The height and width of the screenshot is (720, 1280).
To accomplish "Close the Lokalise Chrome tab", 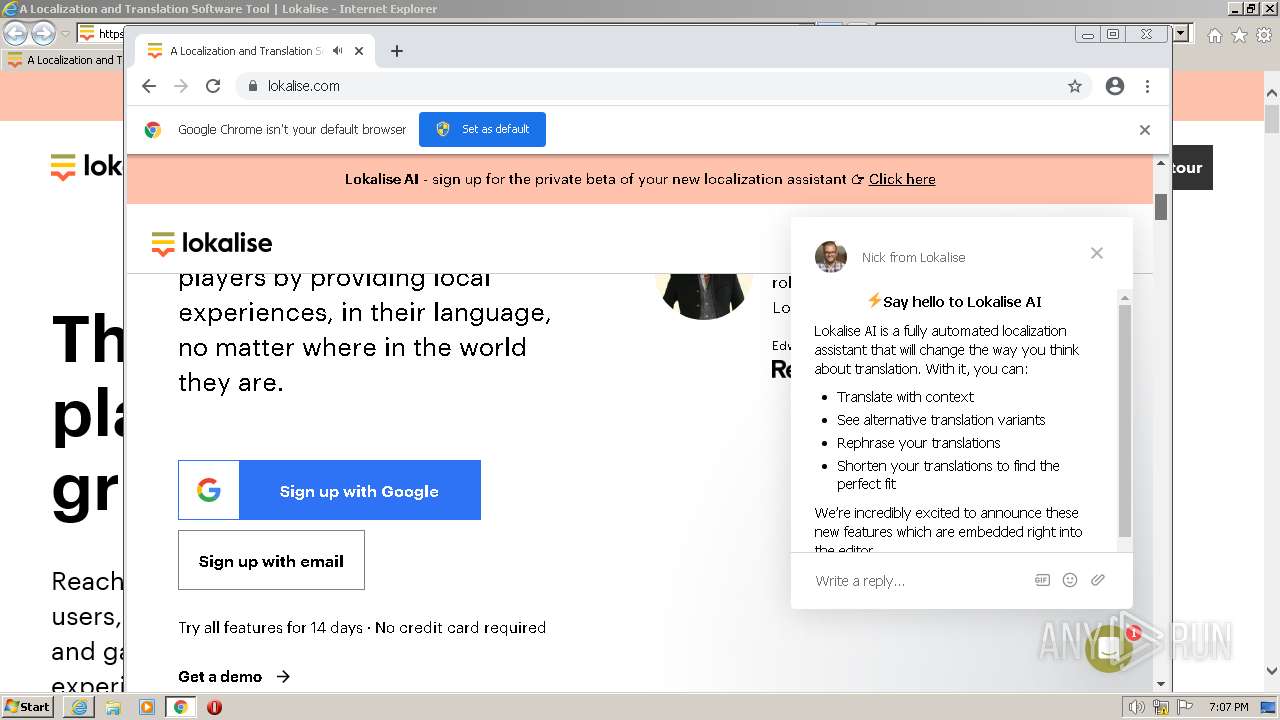I will tap(359, 51).
